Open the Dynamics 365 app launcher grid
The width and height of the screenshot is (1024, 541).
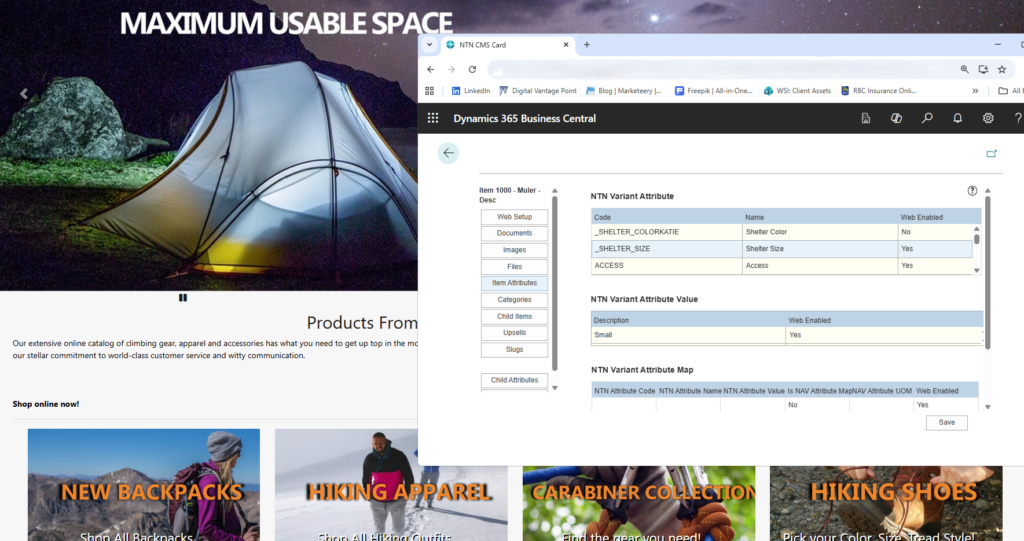coord(432,118)
